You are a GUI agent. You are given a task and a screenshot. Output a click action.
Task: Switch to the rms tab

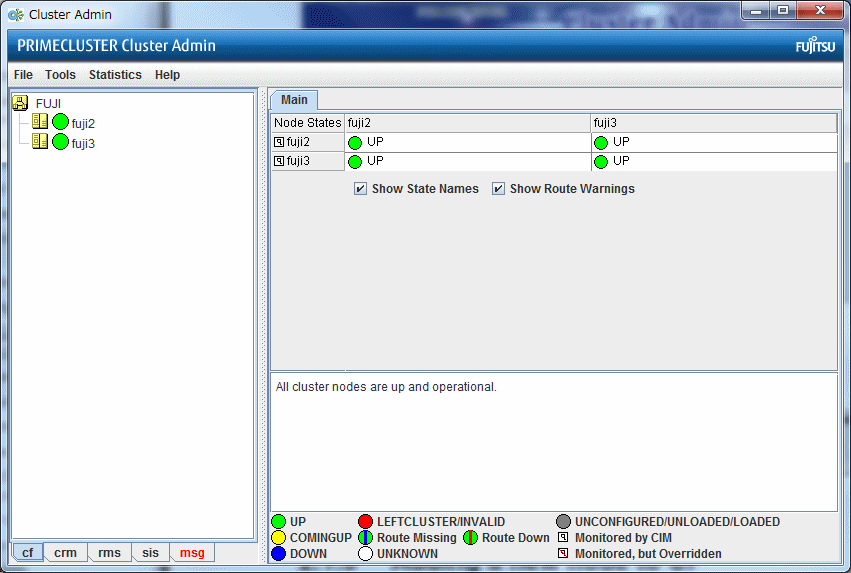tap(109, 552)
